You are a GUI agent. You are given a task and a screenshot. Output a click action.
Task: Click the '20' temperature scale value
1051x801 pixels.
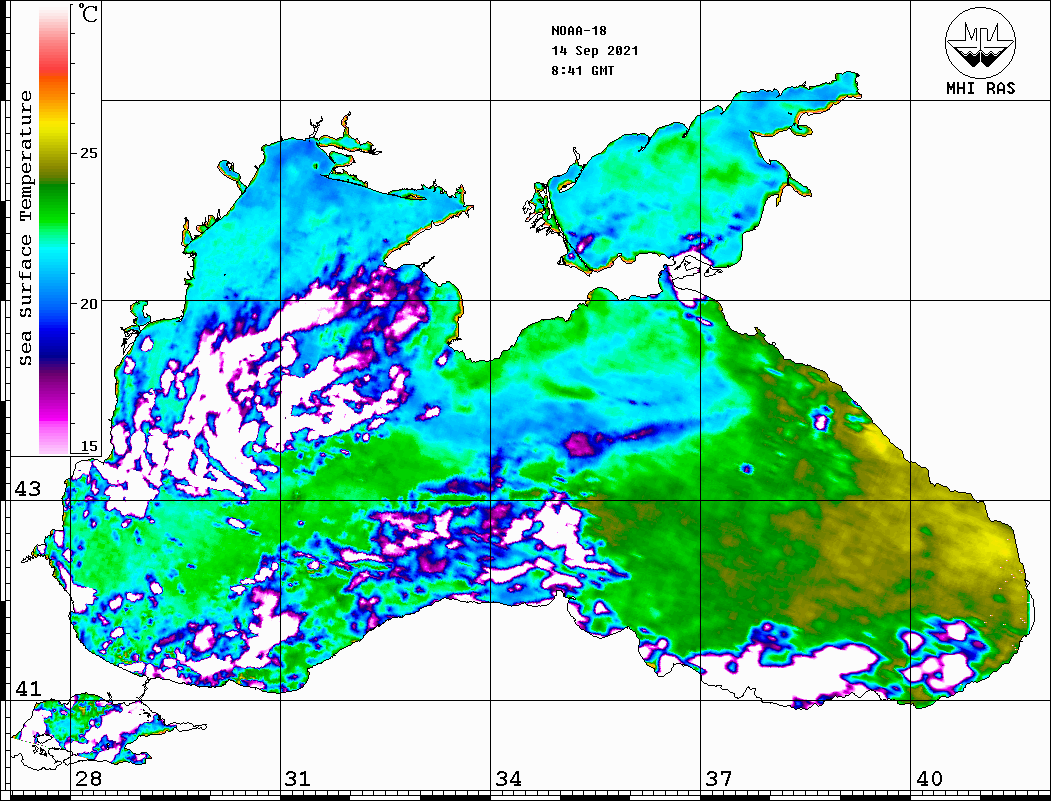[x=88, y=304]
